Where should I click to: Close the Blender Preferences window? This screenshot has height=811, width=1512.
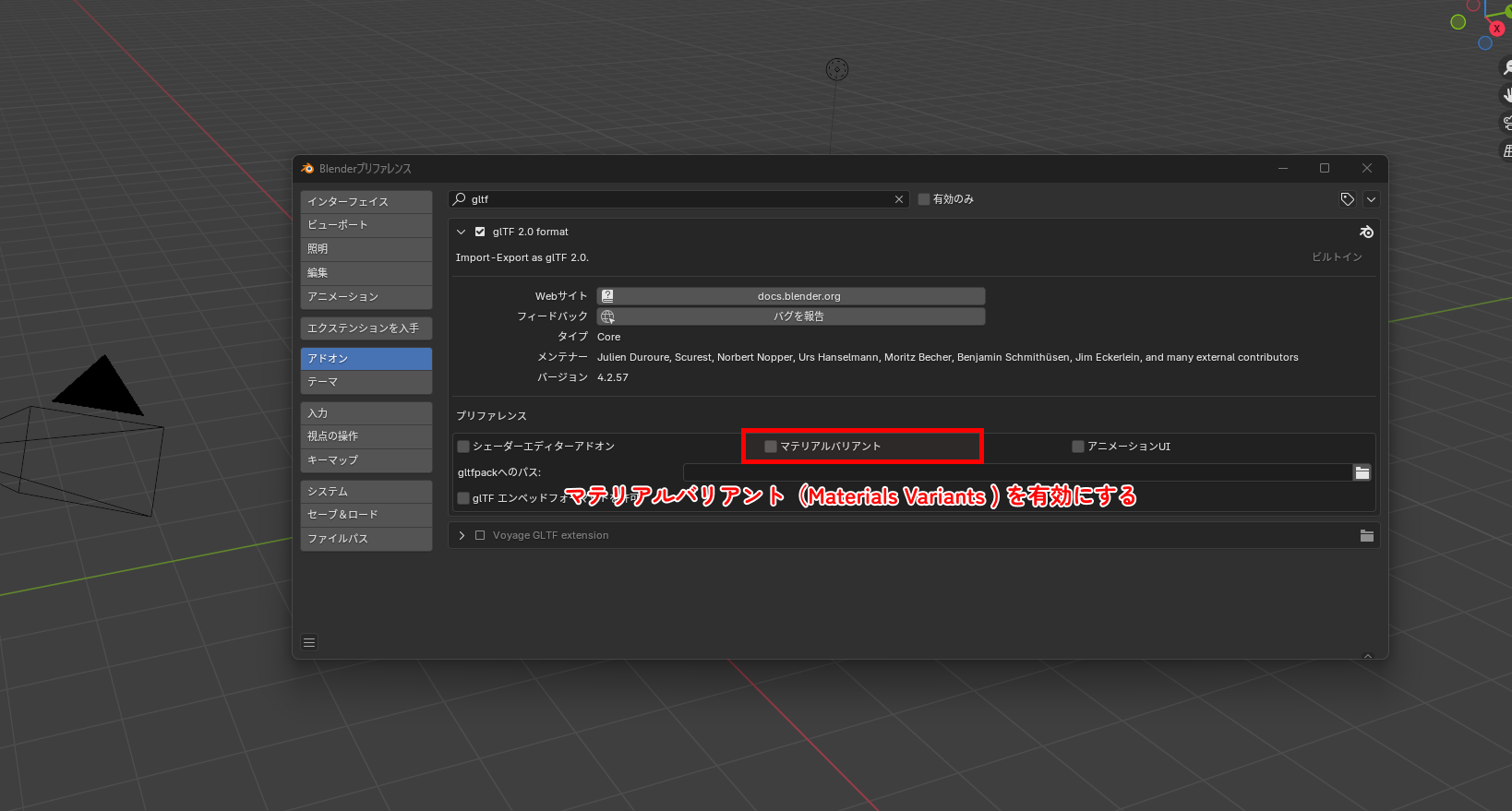1367,169
